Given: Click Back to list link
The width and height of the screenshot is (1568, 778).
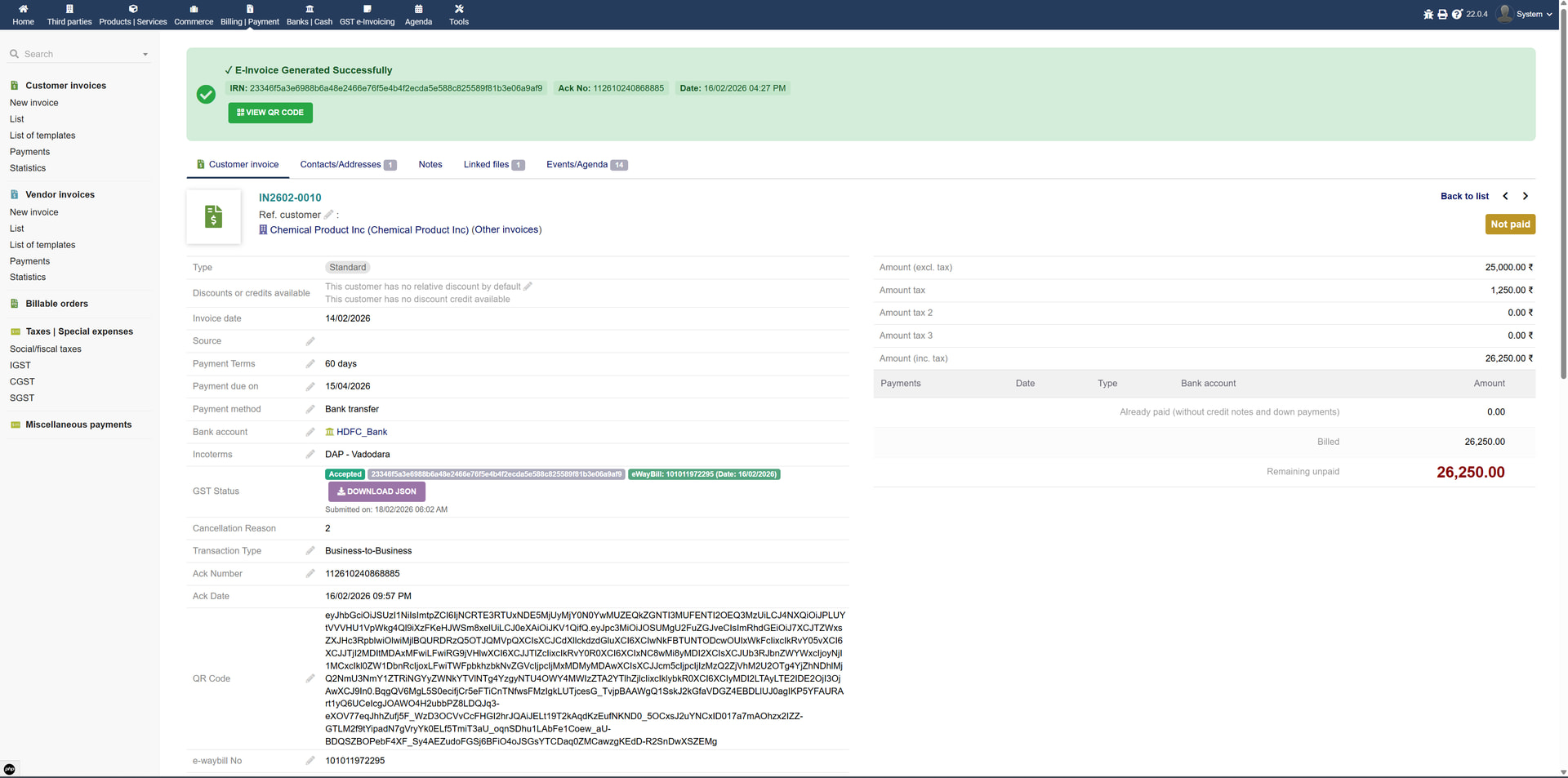Looking at the screenshot, I should click(x=1463, y=197).
